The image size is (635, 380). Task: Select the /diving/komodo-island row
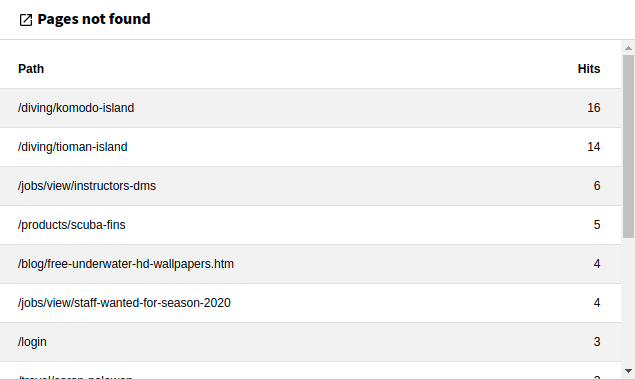(x=310, y=108)
